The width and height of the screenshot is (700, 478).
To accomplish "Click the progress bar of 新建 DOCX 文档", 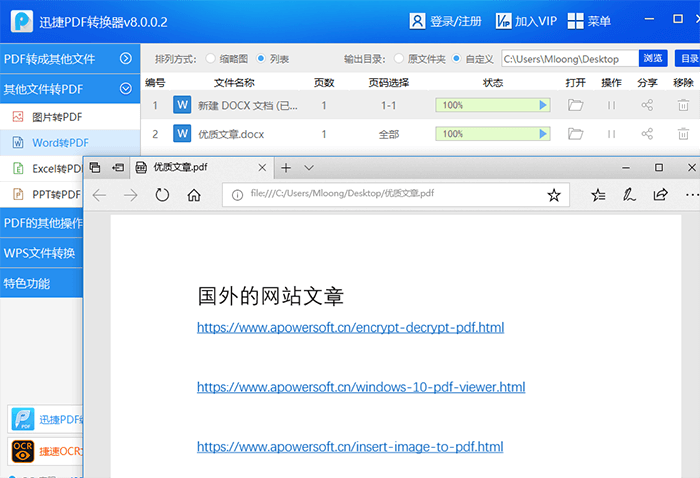I will point(493,105).
